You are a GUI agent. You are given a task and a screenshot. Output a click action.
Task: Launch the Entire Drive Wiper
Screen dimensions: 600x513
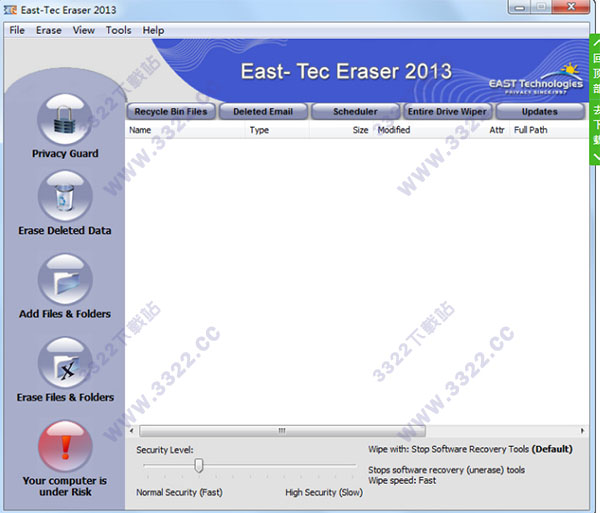pos(447,112)
